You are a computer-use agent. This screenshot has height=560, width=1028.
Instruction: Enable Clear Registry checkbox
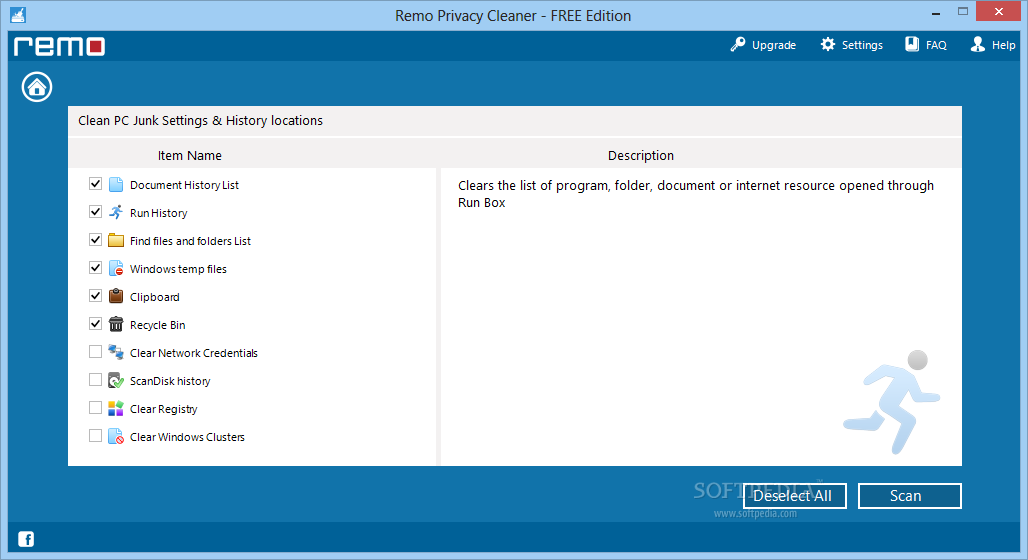pos(95,408)
